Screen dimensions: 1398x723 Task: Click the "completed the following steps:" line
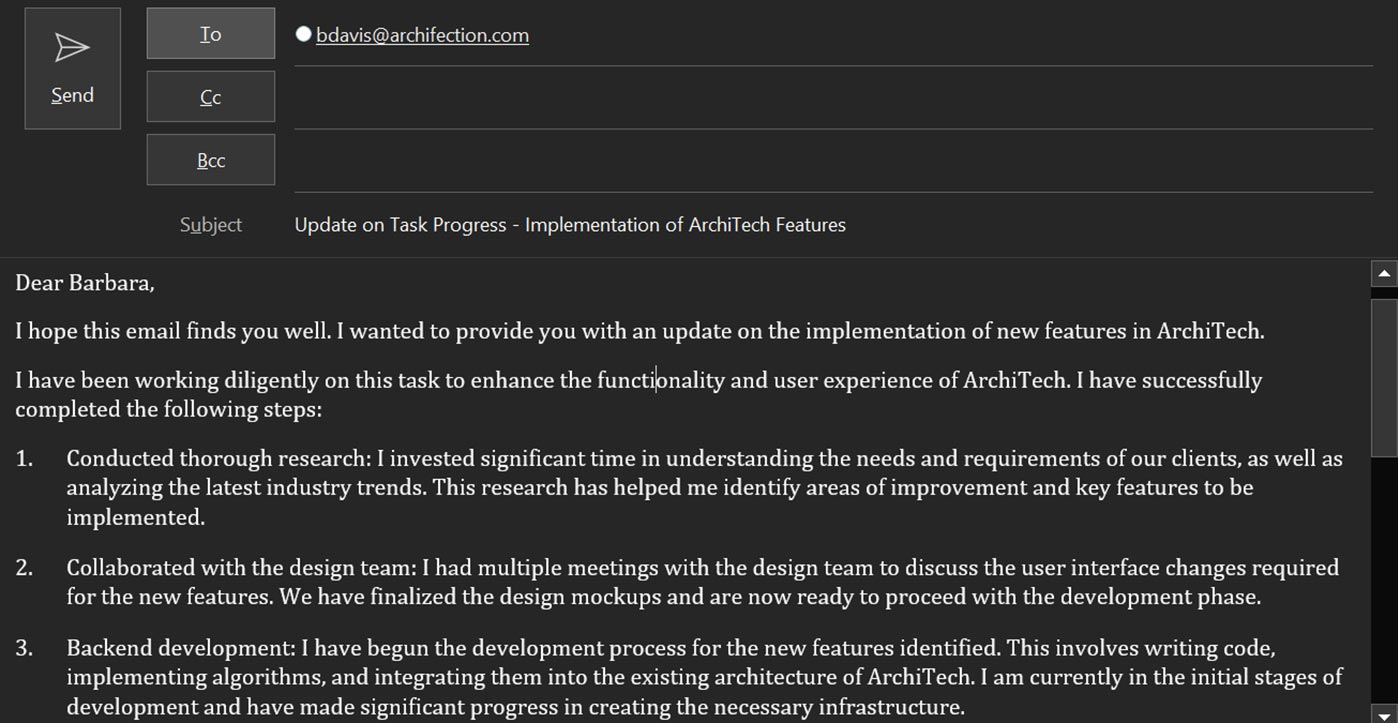click(x=168, y=410)
